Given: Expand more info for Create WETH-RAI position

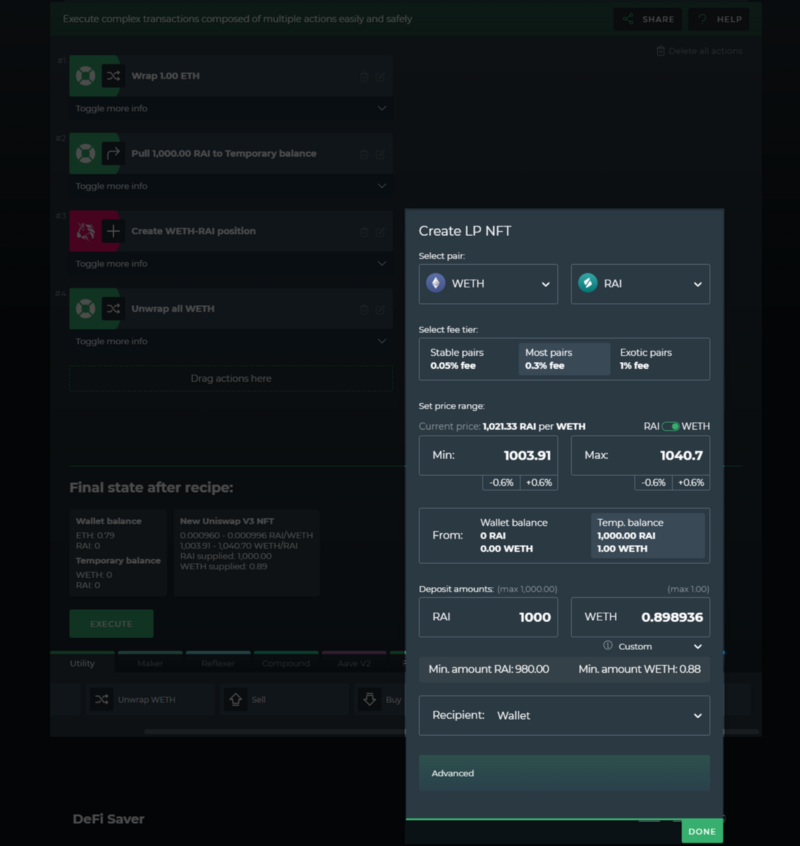Looking at the screenshot, I should (231, 264).
